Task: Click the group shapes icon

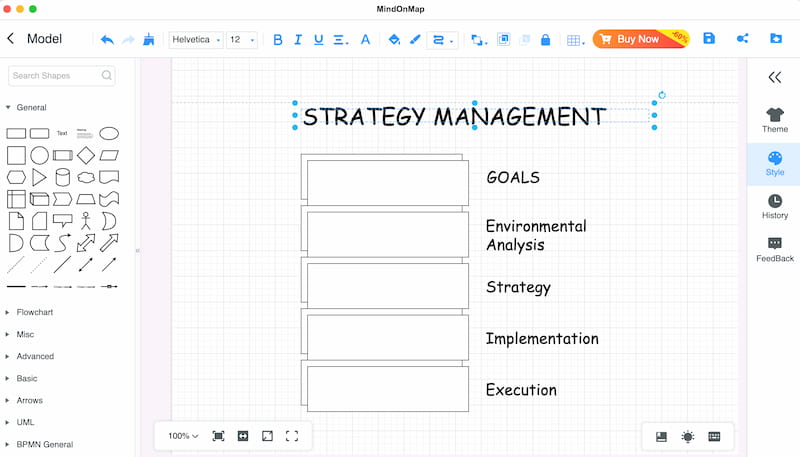Action: [504, 39]
